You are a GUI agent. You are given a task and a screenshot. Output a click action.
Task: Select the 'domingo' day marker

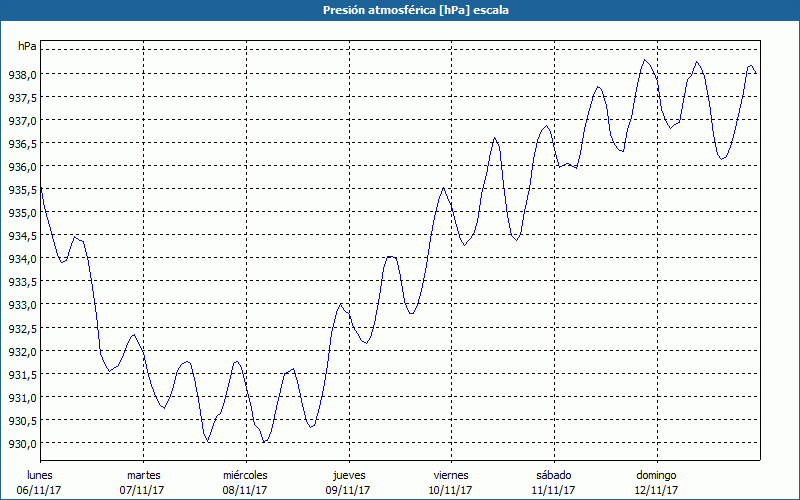[656, 475]
